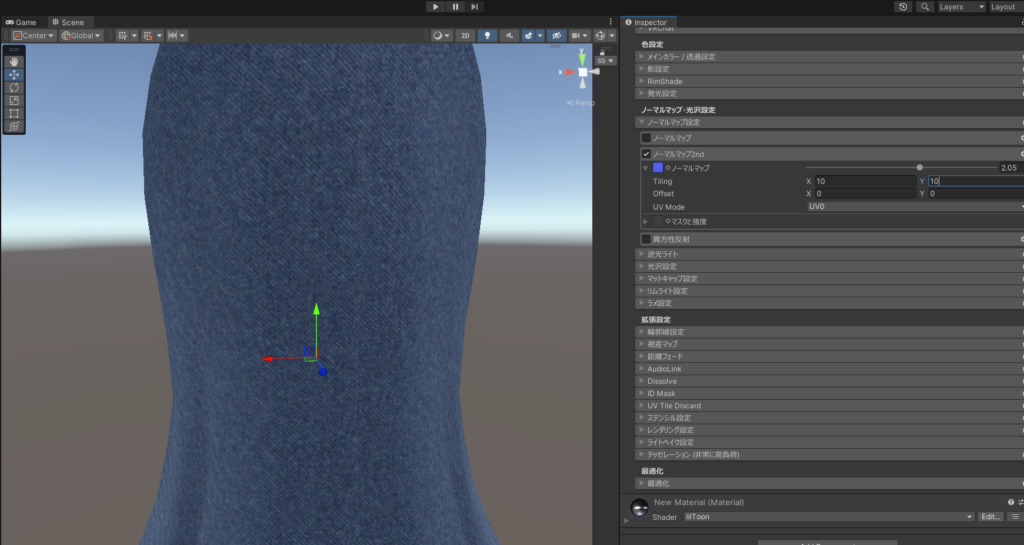This screenshot has width=1024, height=545.
Task: Enable the ノーマルマップ checkbox
Action: point(646,138)
